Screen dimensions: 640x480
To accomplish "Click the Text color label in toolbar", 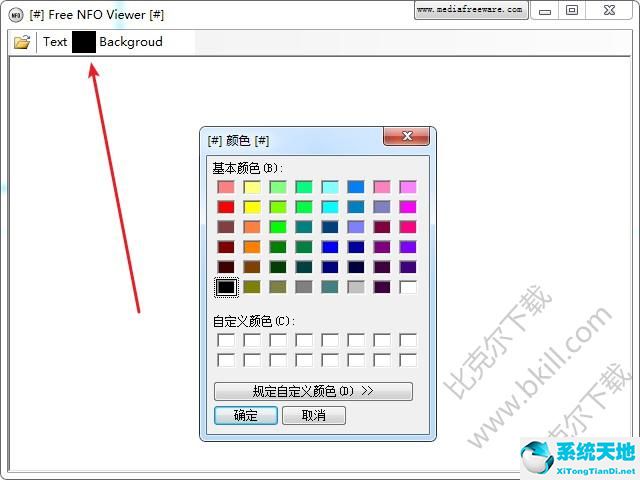I will click(x=55, y=42).
